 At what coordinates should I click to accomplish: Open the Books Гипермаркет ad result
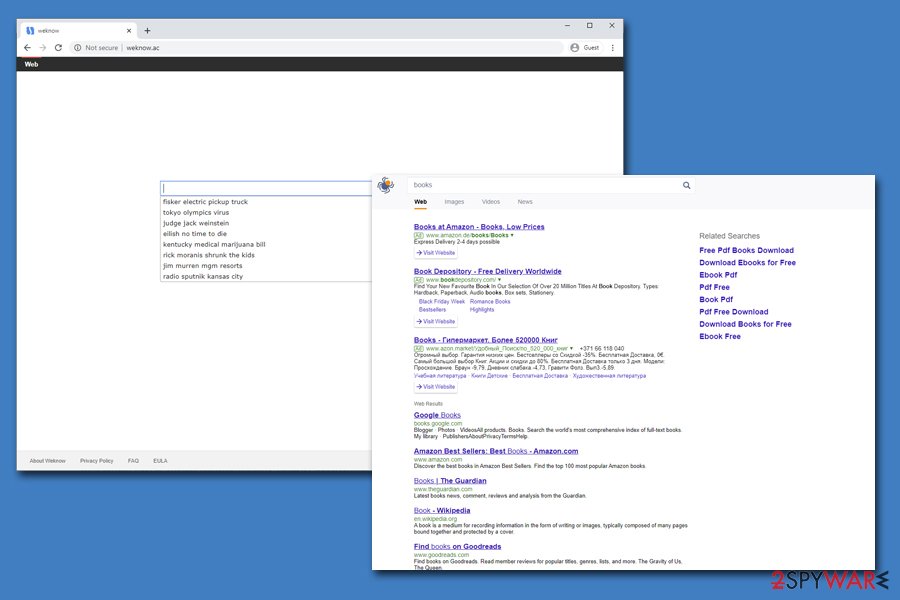(x=486, y=340)
